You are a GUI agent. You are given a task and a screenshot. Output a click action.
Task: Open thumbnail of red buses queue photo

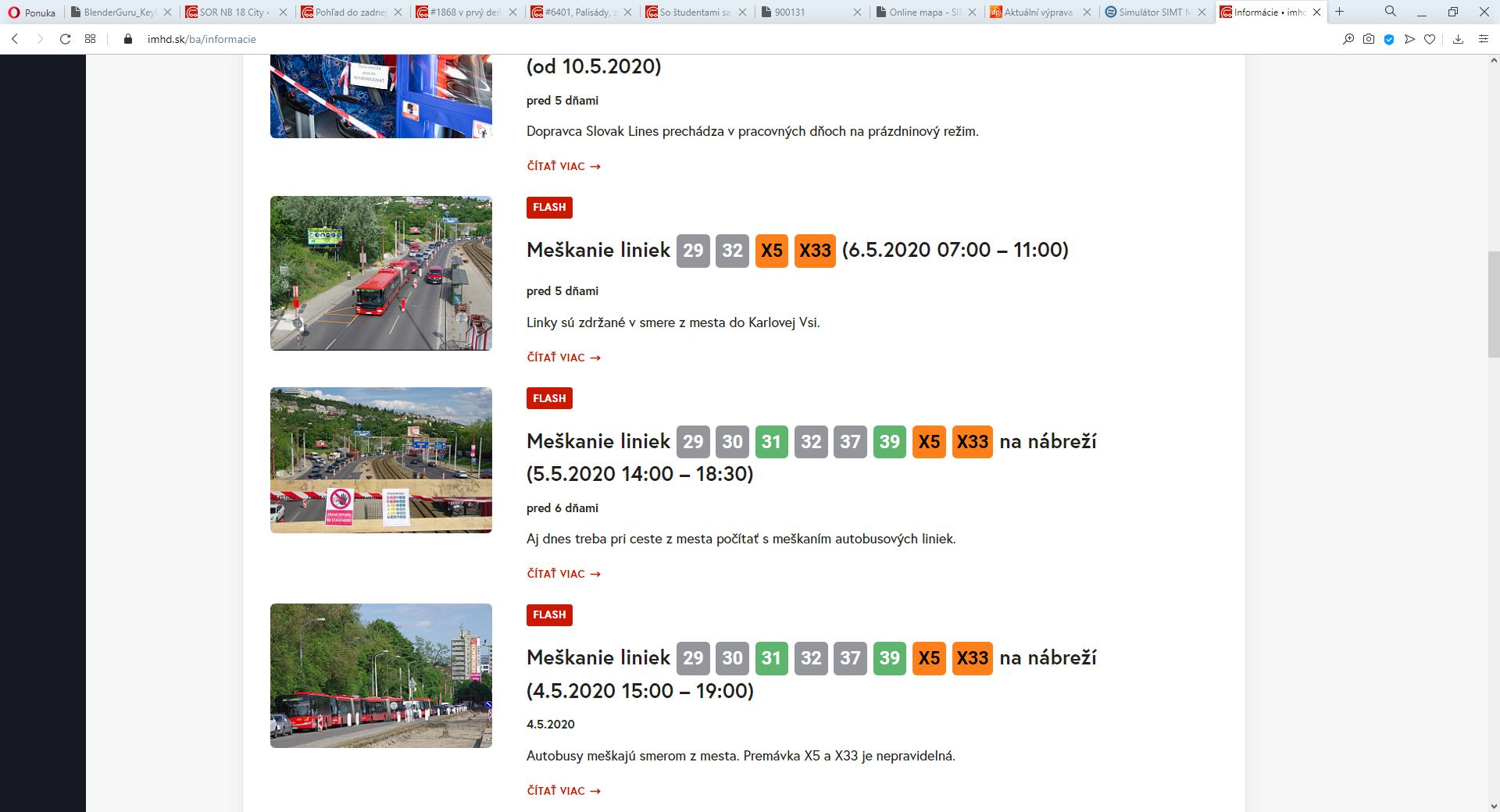tap(381, 675)
